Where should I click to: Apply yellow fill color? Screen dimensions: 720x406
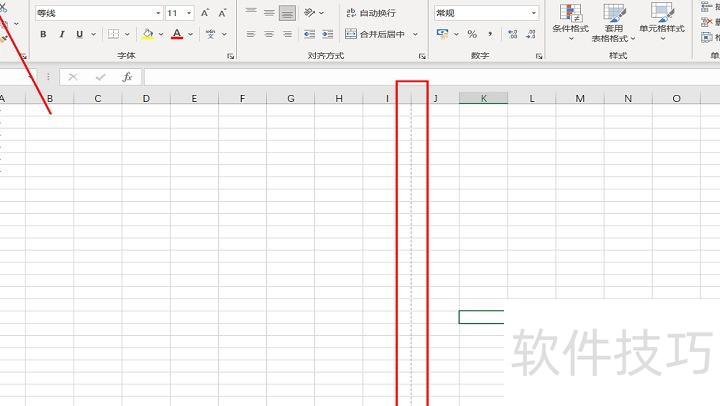148,34
